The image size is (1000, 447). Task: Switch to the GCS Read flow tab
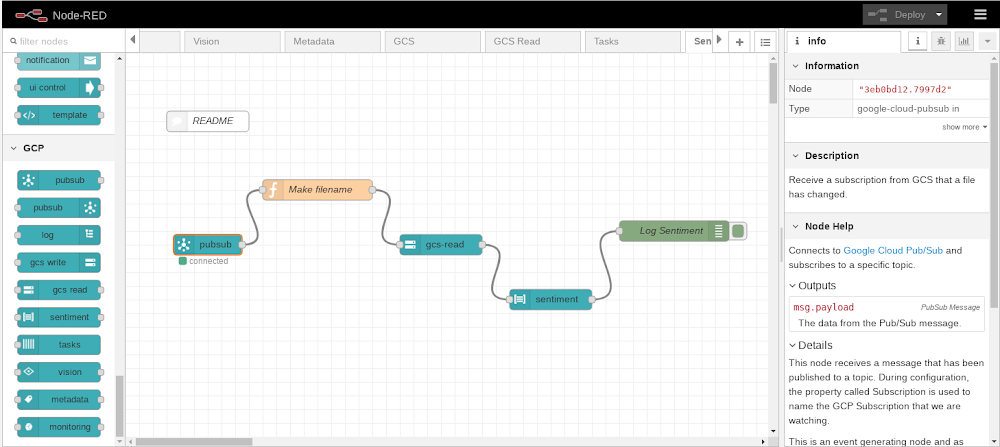click(533, 41)
